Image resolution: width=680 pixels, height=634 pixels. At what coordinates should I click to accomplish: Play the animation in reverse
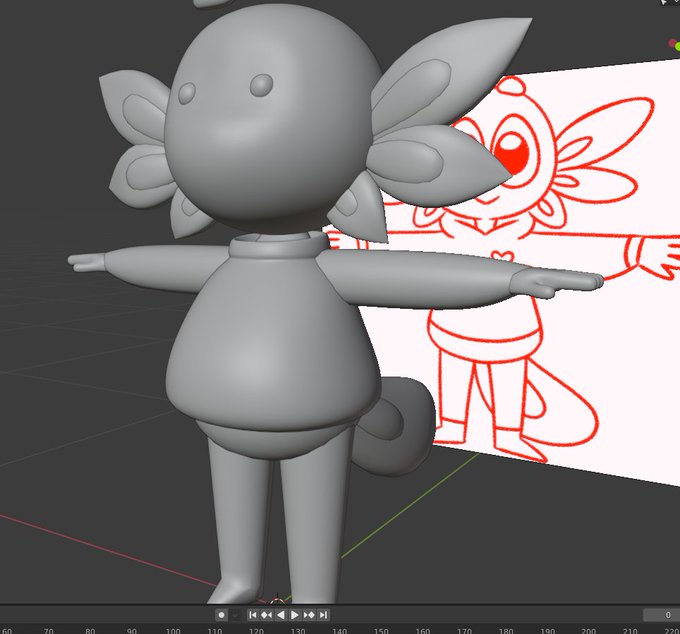click(281, 615)
